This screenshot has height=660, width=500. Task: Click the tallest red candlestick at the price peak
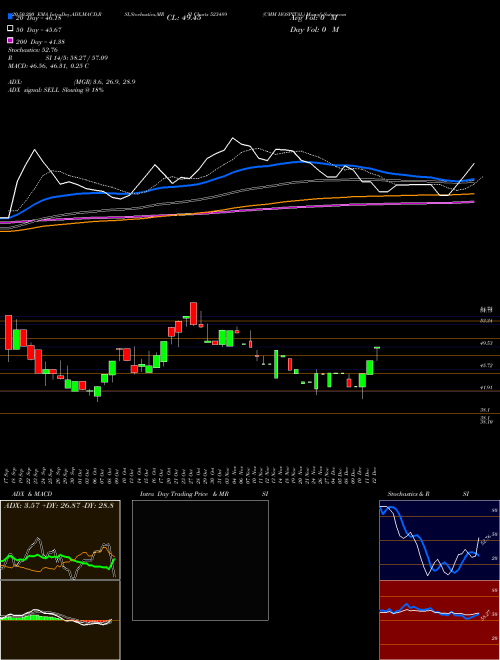coord(193,314)
